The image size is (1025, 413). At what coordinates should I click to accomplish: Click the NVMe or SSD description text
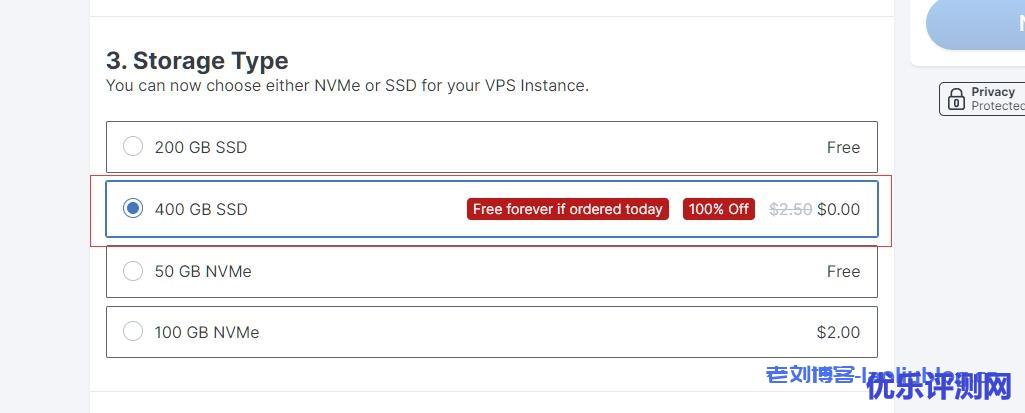pyautogui.click(x=347, y=86)
